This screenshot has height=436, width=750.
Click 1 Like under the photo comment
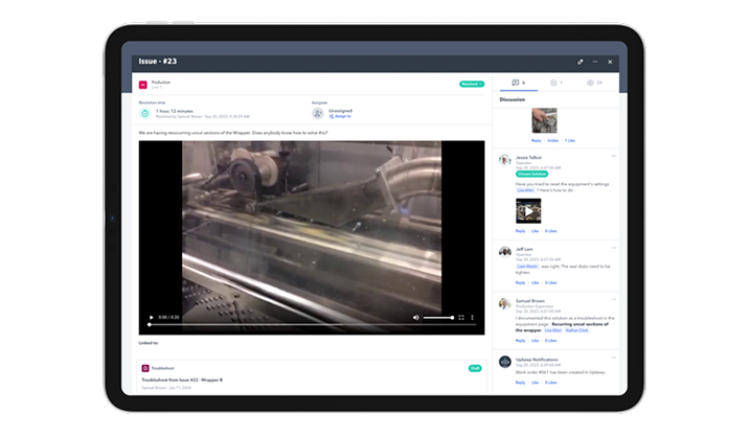570,141
